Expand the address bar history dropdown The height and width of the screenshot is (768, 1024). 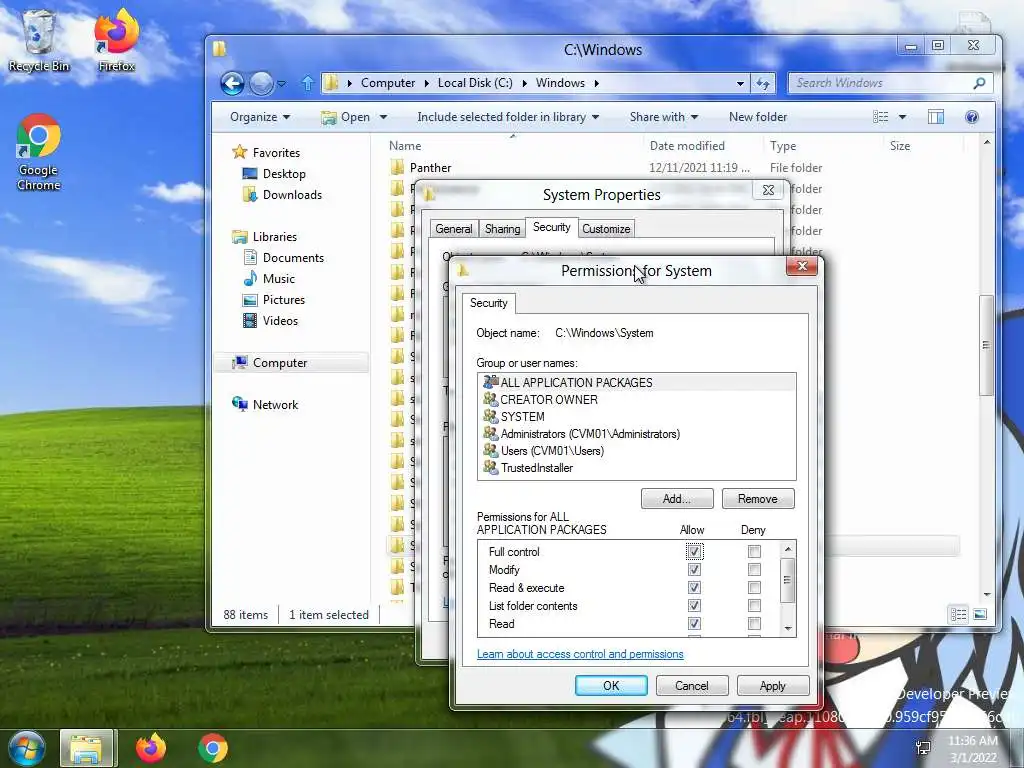tap(740, 84)
